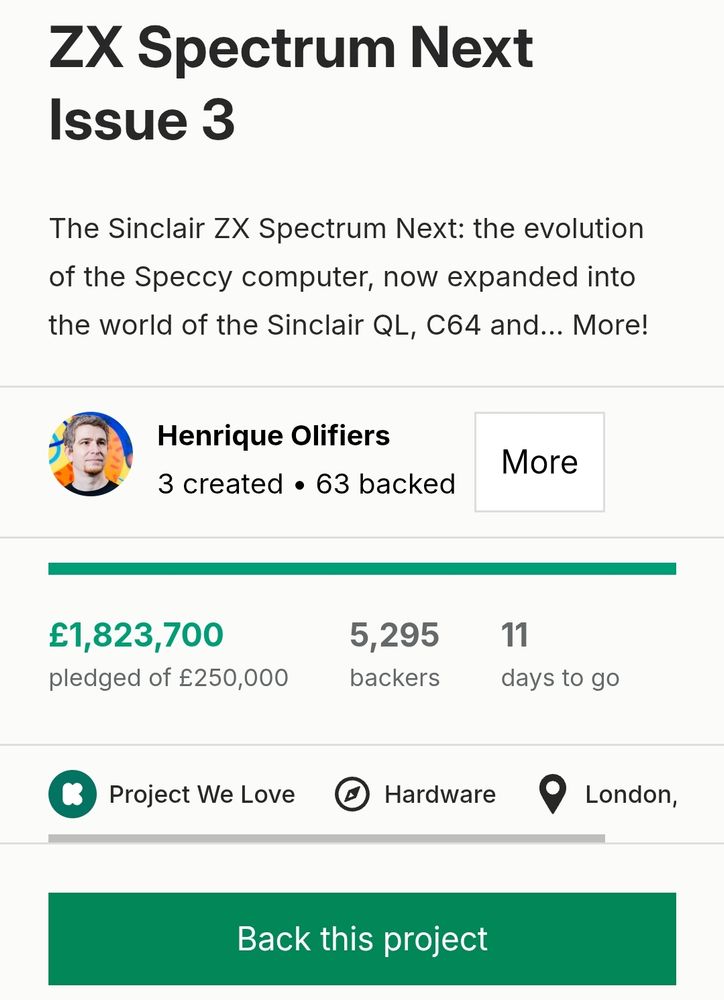Screen dimensions: 724x1000
Task: Click the project description paragraph text
Action: tap(349, 277)
